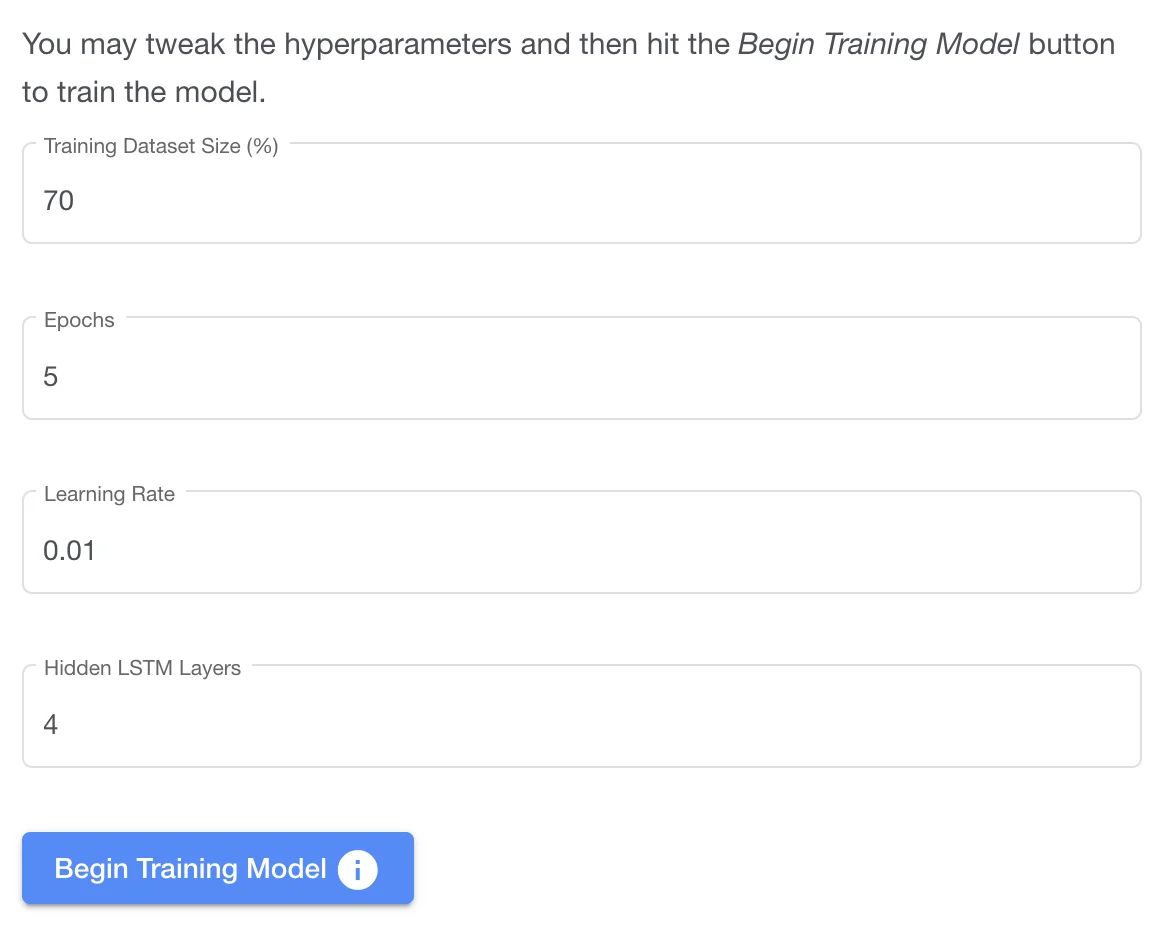1166x952 pixels.
Task: Click the italic Begin Training Model text in the instructions
Action: (878, 45)
